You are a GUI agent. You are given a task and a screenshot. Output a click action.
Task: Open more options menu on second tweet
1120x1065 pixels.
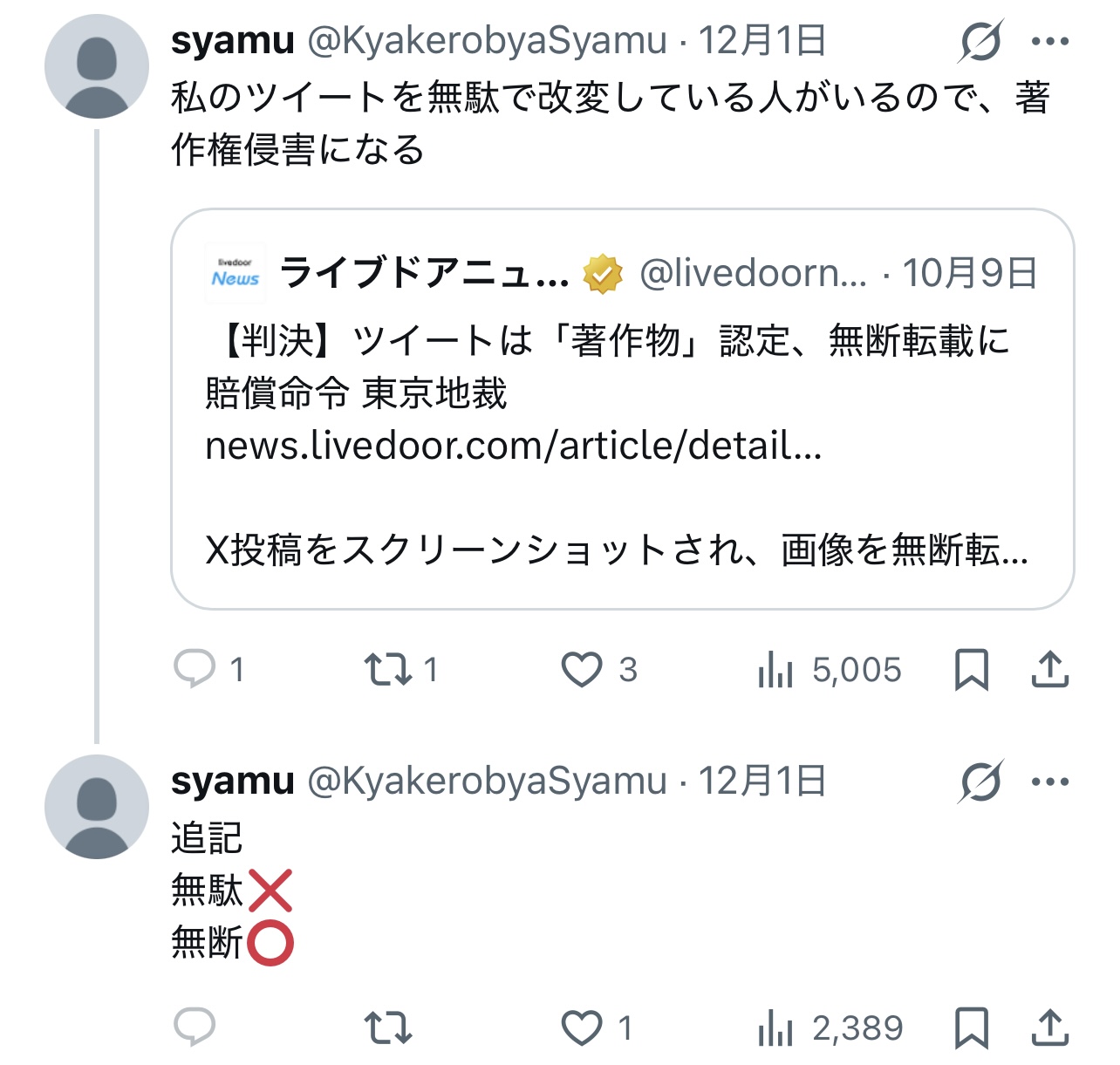1049,782
